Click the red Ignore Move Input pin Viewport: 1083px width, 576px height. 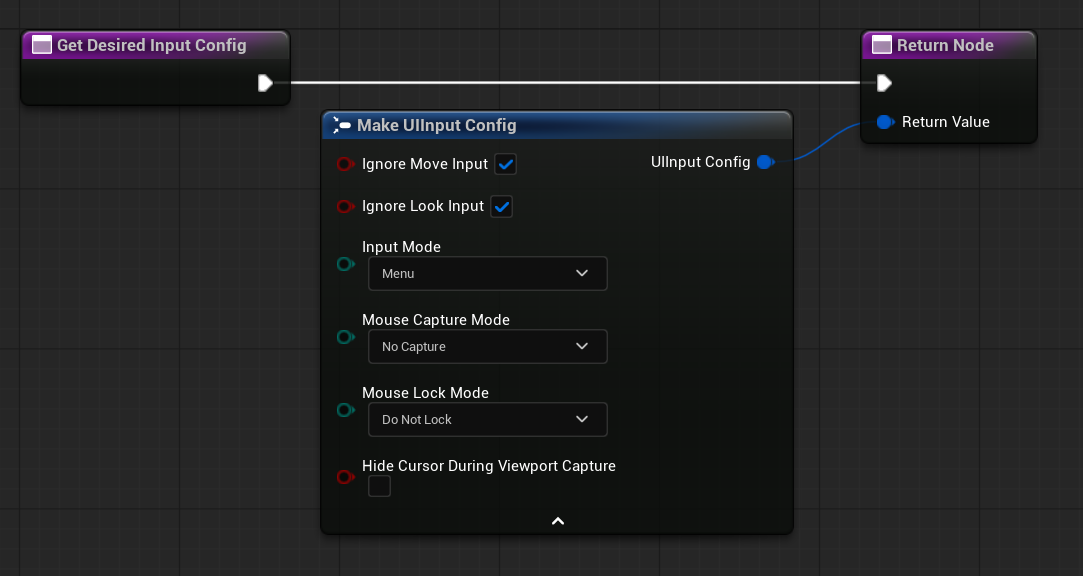pyautogui.click(x=345, y=164)
